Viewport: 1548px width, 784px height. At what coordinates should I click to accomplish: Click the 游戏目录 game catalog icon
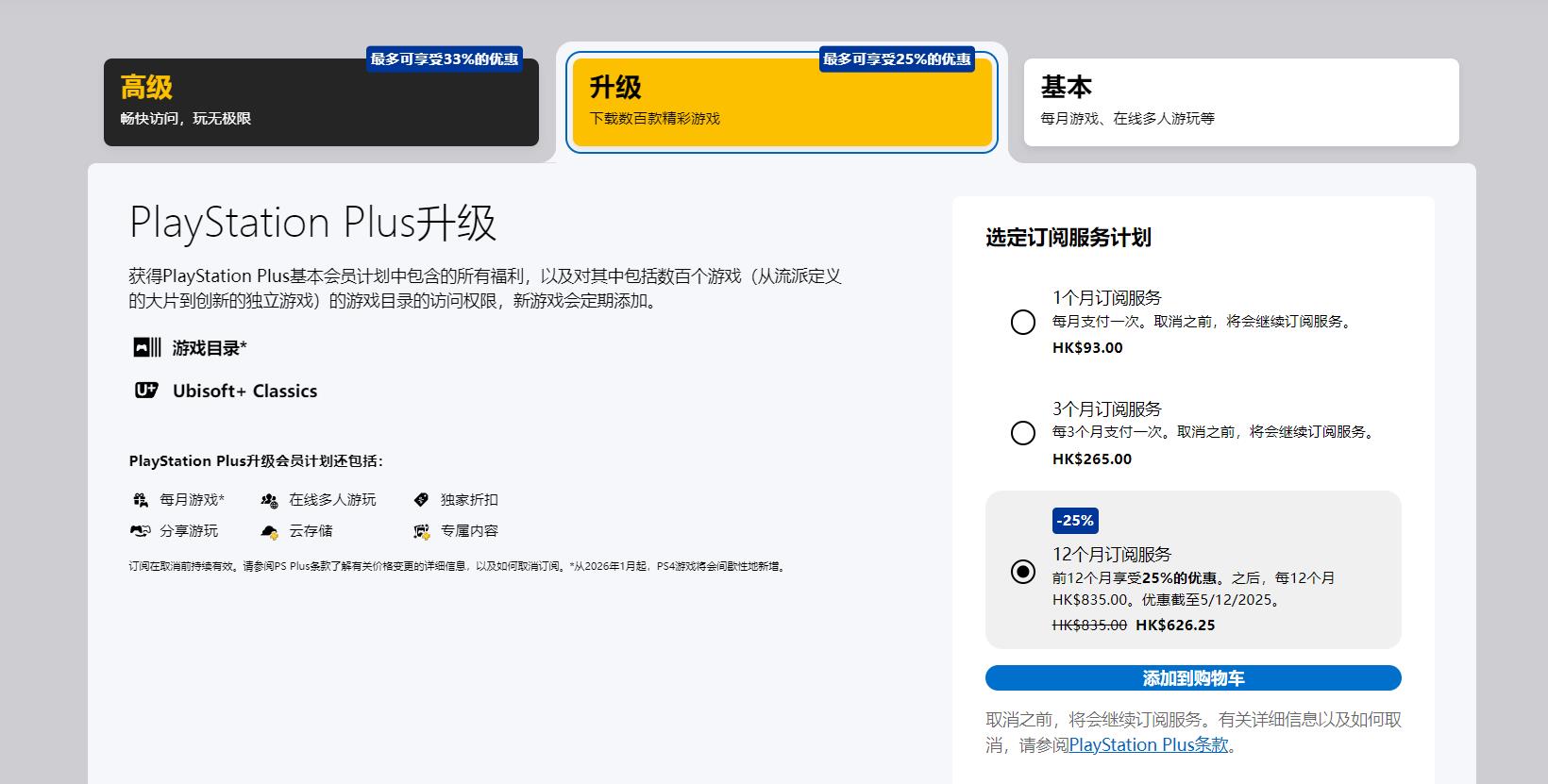(x=146, y=348)
